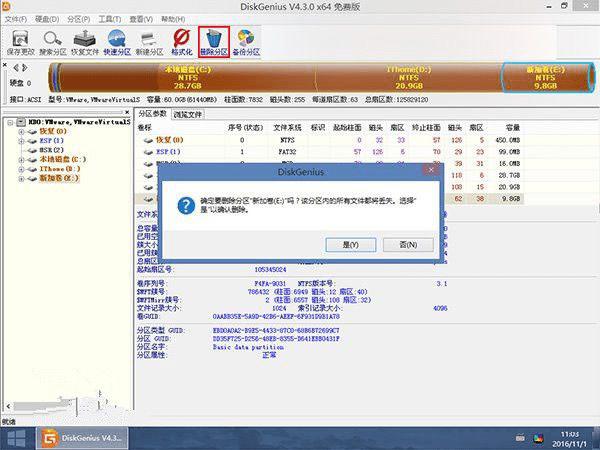The image size is (600, 450).
Task: Click the Delete Partition trash icon
Action: point(214,42)
